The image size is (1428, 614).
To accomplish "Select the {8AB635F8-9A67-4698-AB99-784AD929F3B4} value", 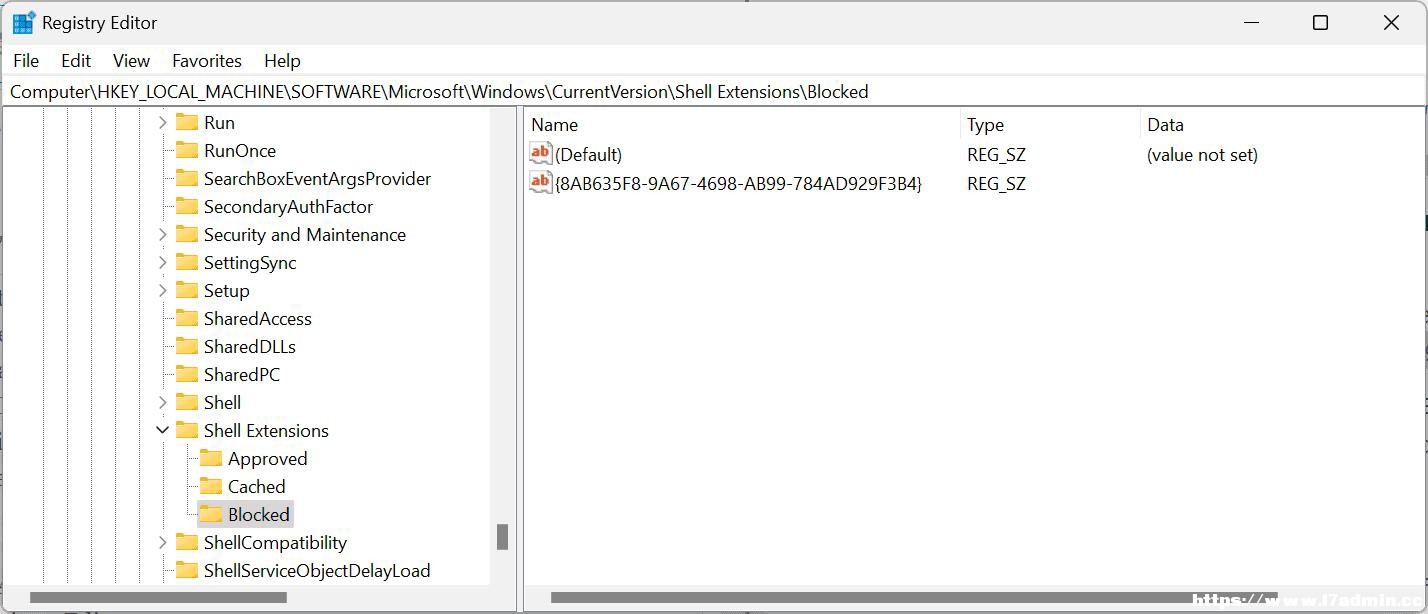I will [738, 184].
